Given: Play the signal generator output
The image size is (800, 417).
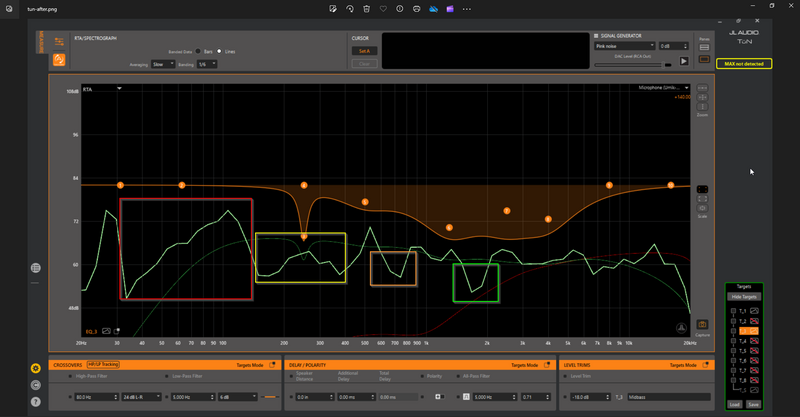Looking at the screenshot, I should [684, 61].
